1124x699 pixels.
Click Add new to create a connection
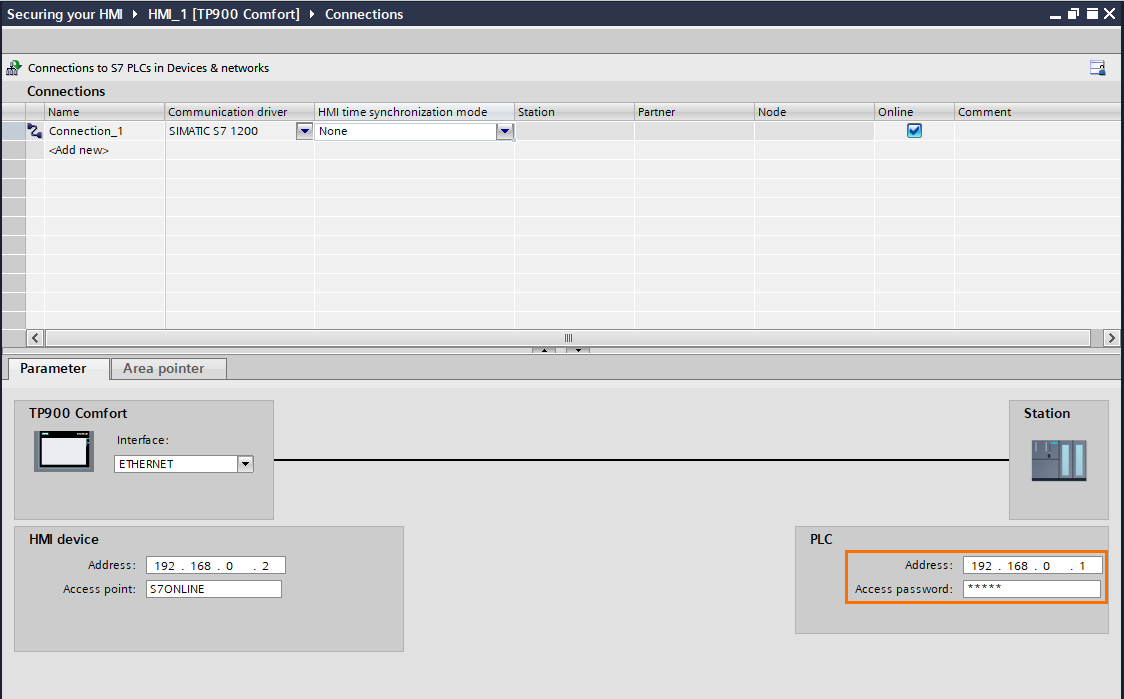coord(78,149)
